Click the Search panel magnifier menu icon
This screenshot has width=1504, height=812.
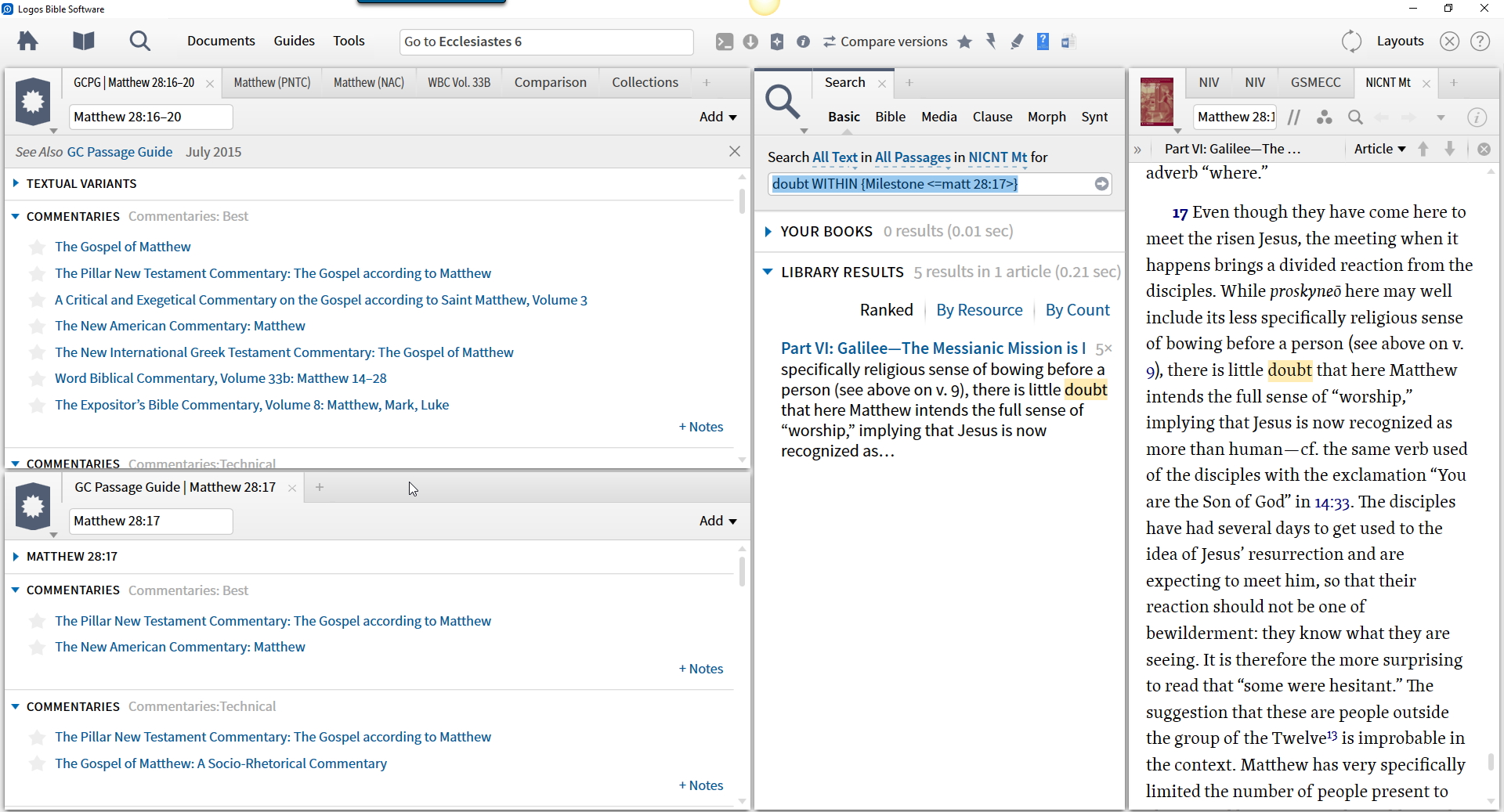point(783,103)
